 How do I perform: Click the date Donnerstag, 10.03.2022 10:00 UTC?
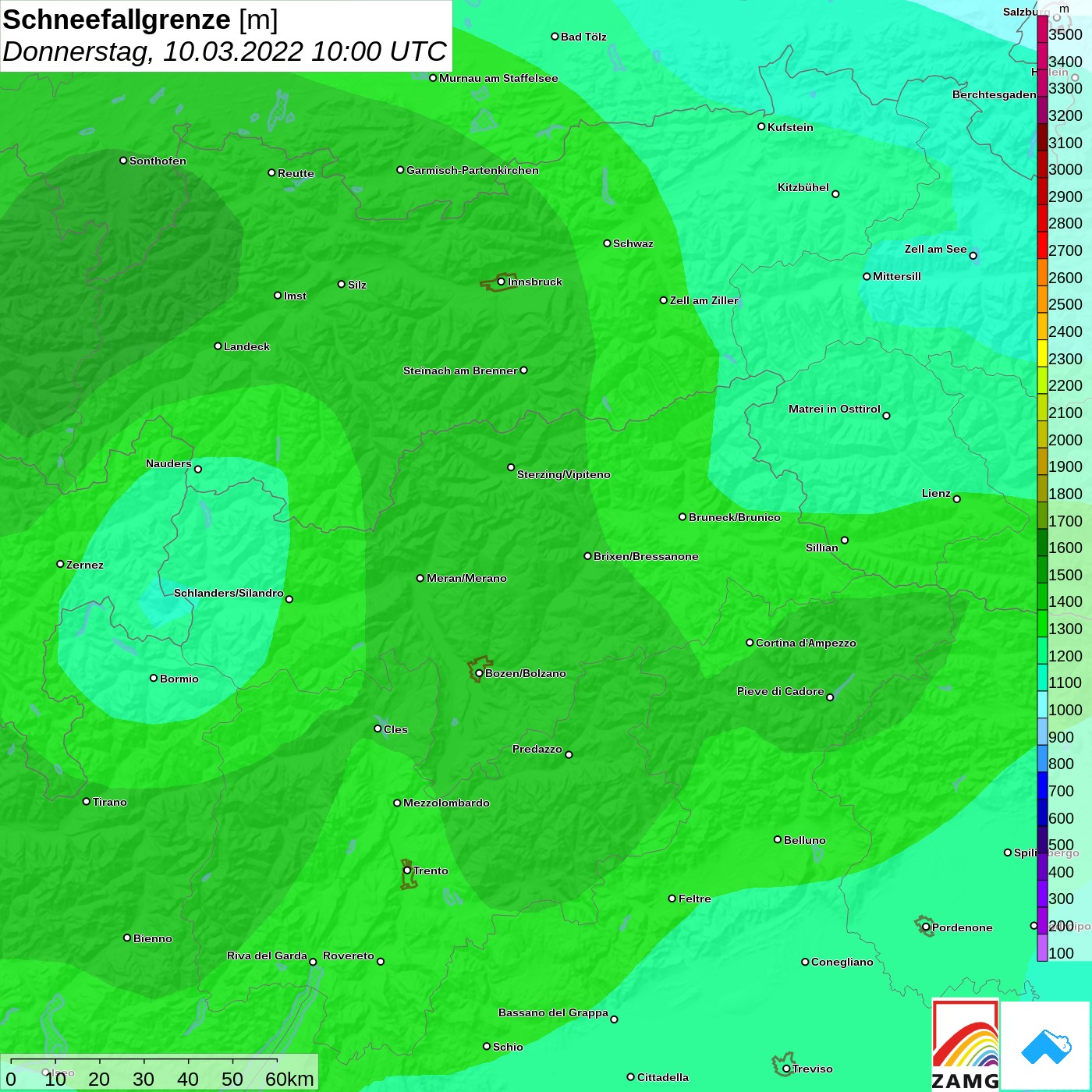[225, 51]
